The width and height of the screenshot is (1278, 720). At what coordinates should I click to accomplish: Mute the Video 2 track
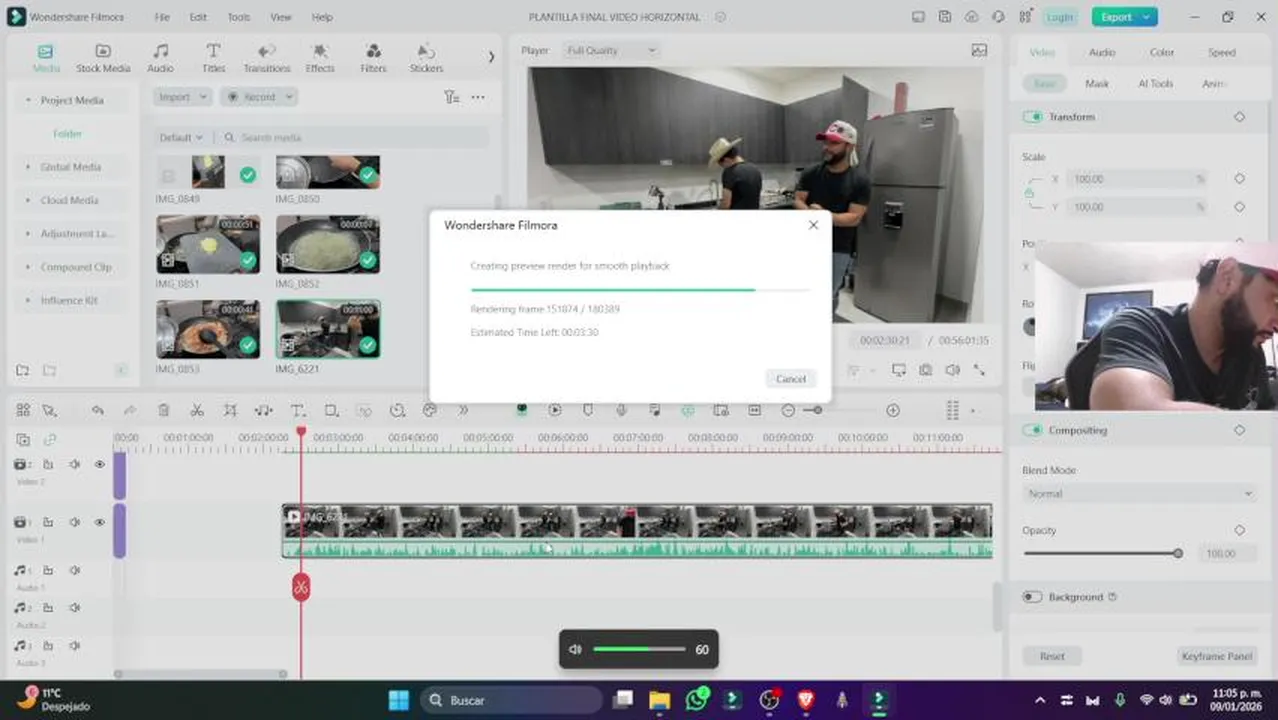coord(74,464)
